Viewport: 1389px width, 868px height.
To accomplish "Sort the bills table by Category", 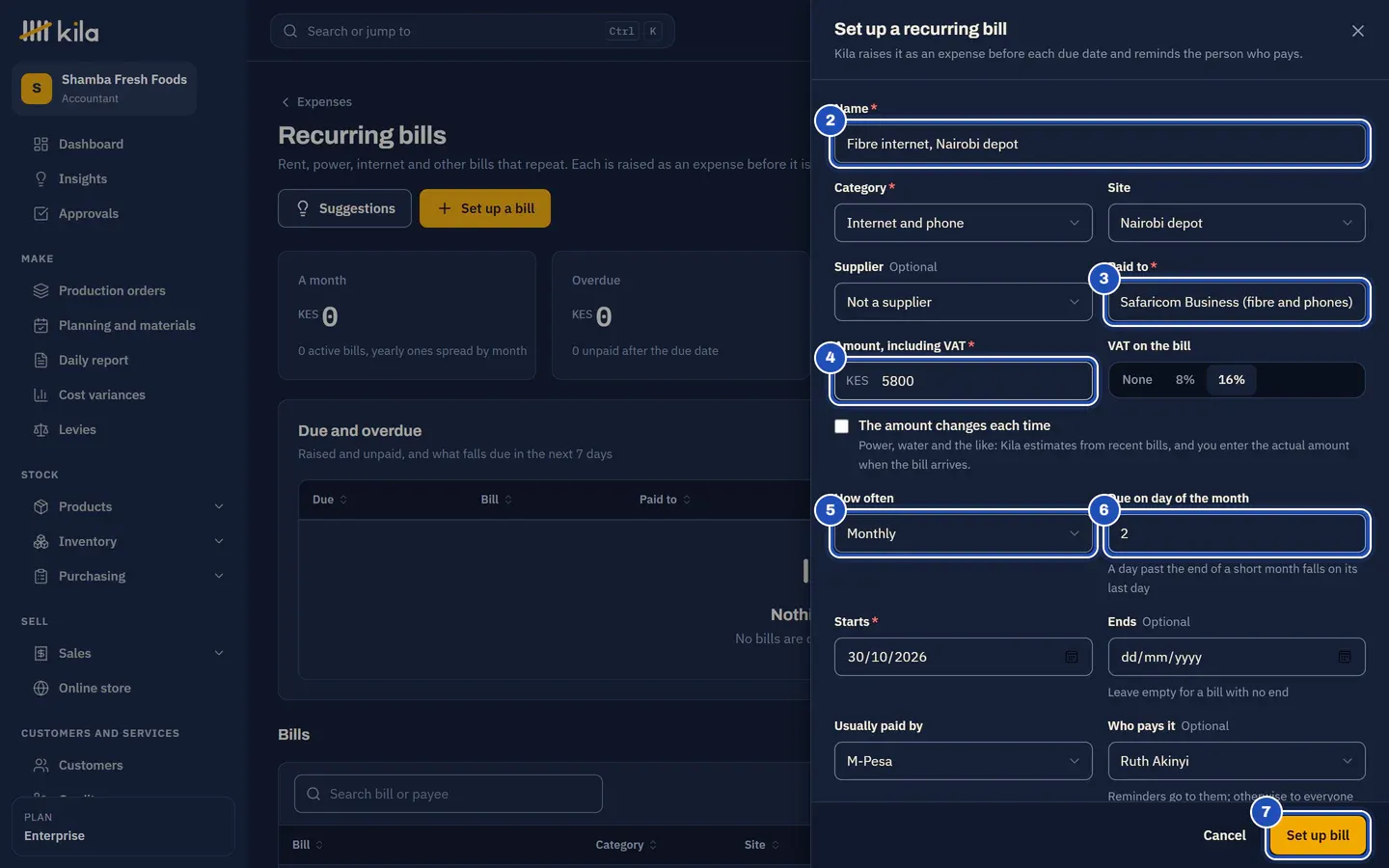I will (626, 845).
